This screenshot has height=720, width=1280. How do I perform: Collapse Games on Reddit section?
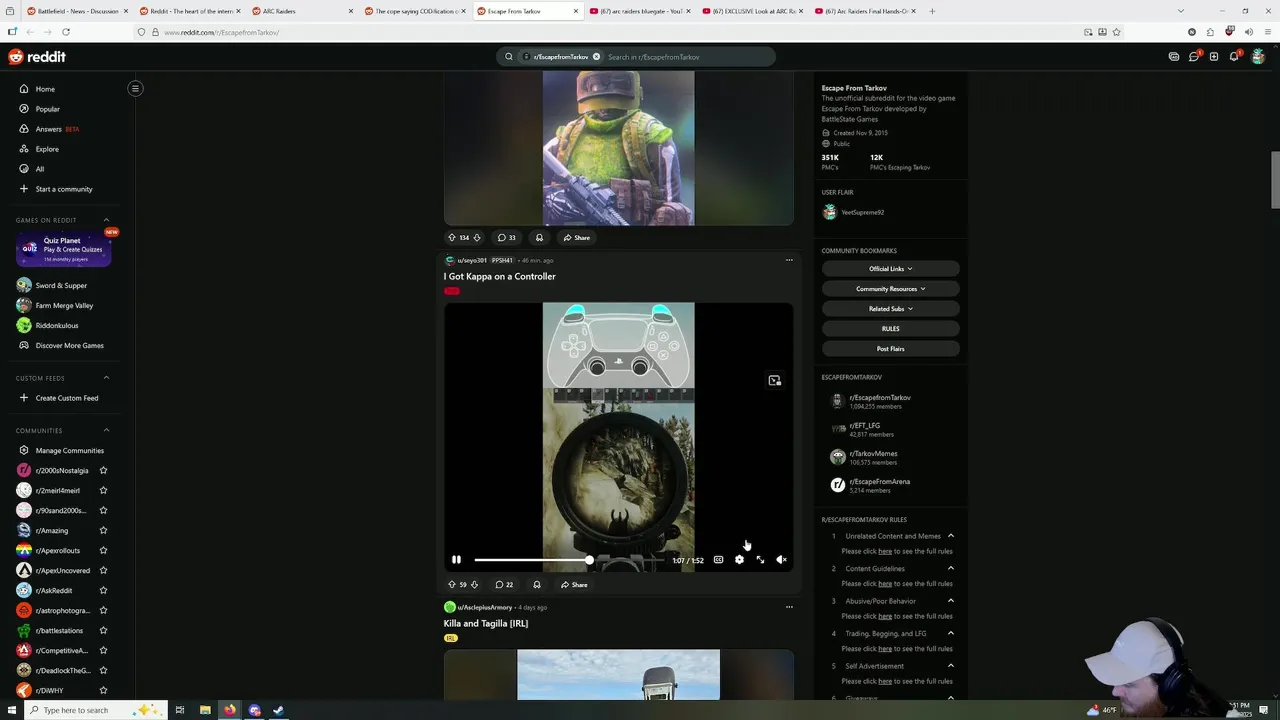pos(106,220)
